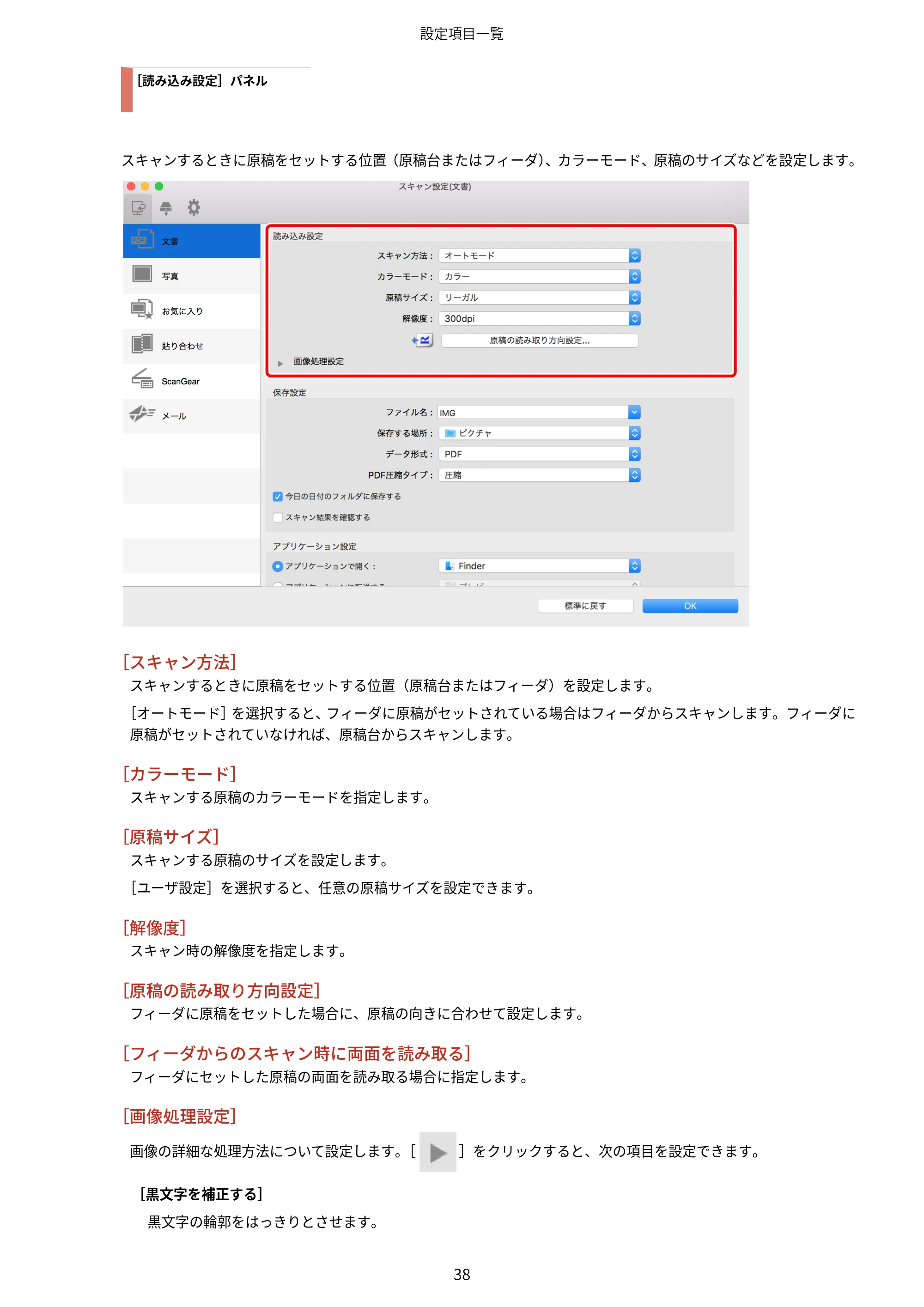Open the スキャン方法 dropdown

click(x=539, y=255)
